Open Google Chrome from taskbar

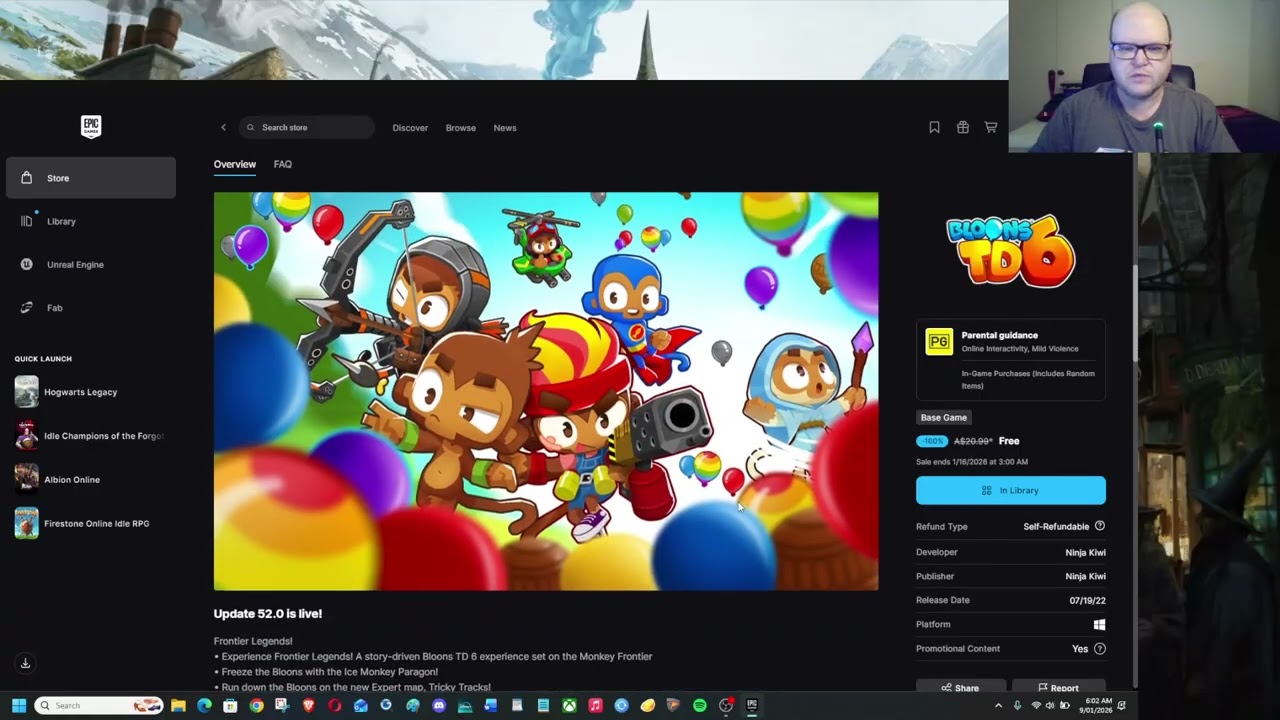pos(256,705)
